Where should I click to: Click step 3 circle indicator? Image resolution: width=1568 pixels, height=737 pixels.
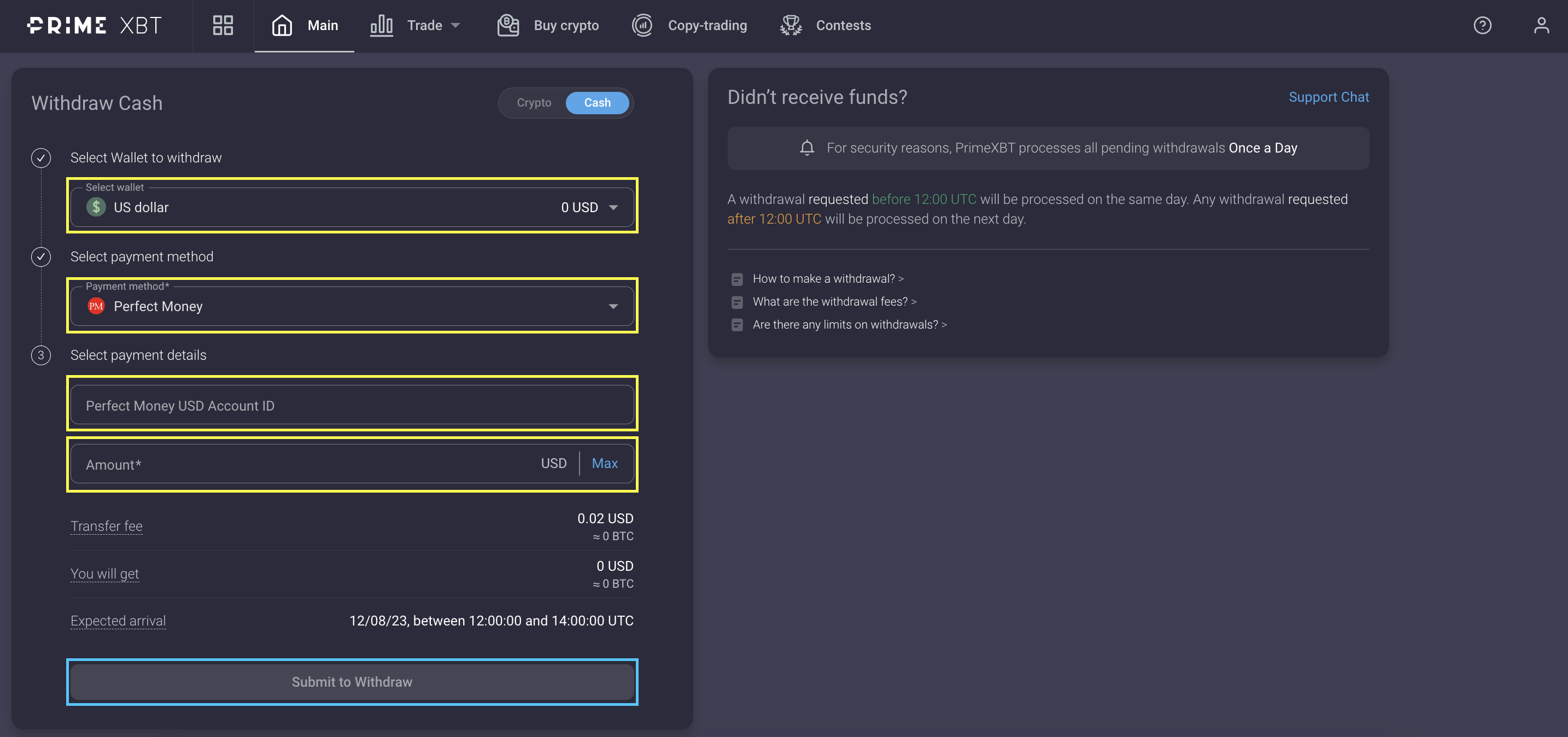click(41, 355)
